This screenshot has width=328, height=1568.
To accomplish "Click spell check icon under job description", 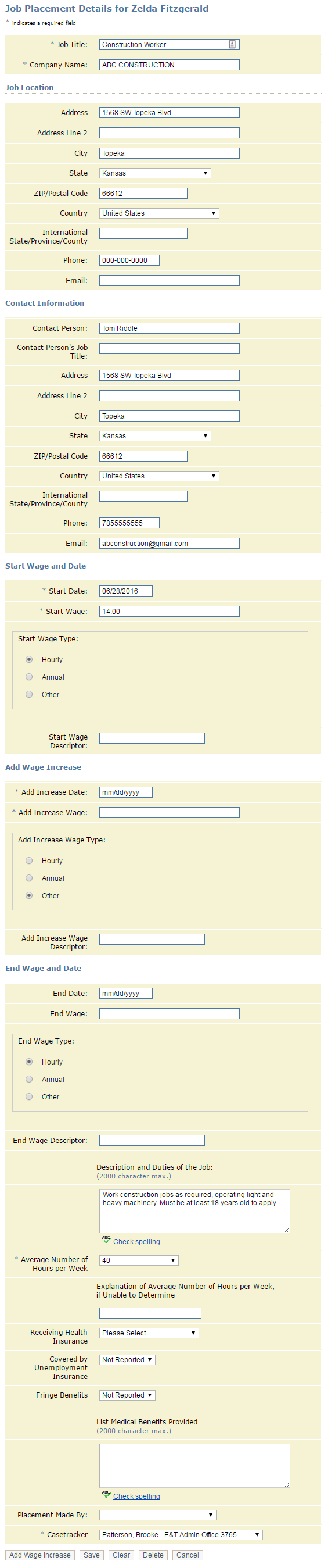I will coord(106,1241).
